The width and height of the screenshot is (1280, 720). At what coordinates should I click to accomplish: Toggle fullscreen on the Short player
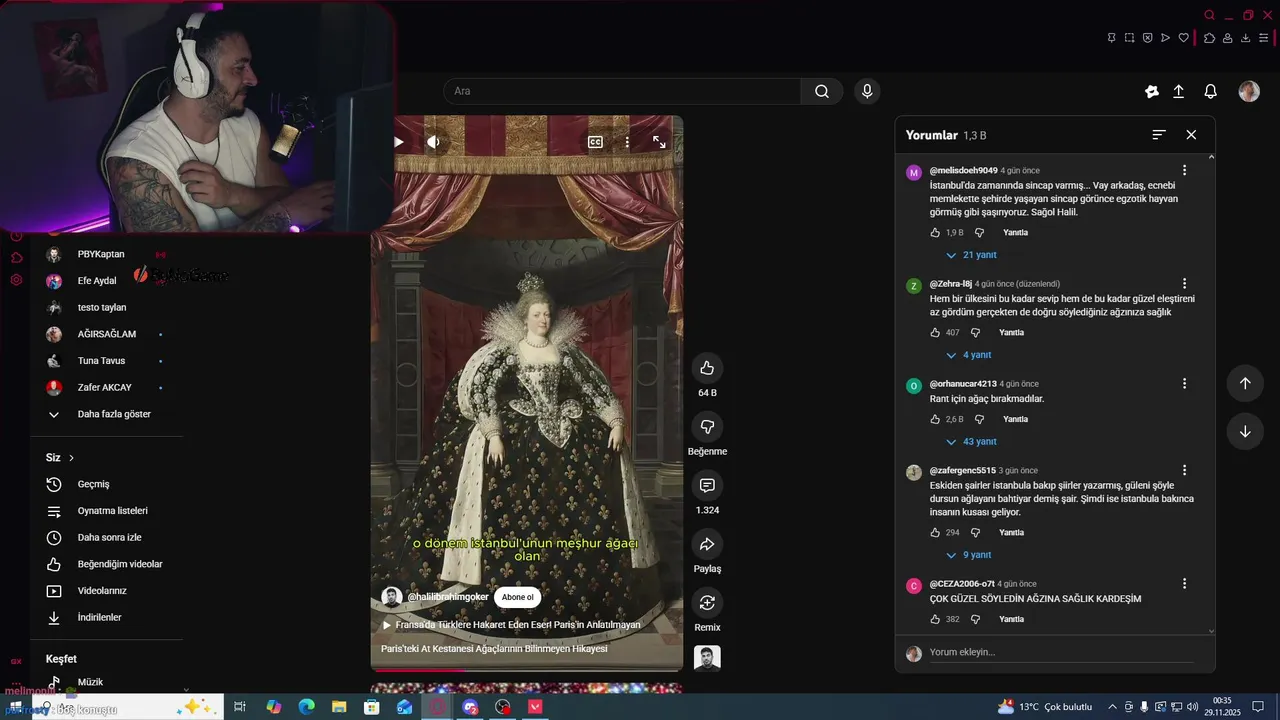coord(659,142)
